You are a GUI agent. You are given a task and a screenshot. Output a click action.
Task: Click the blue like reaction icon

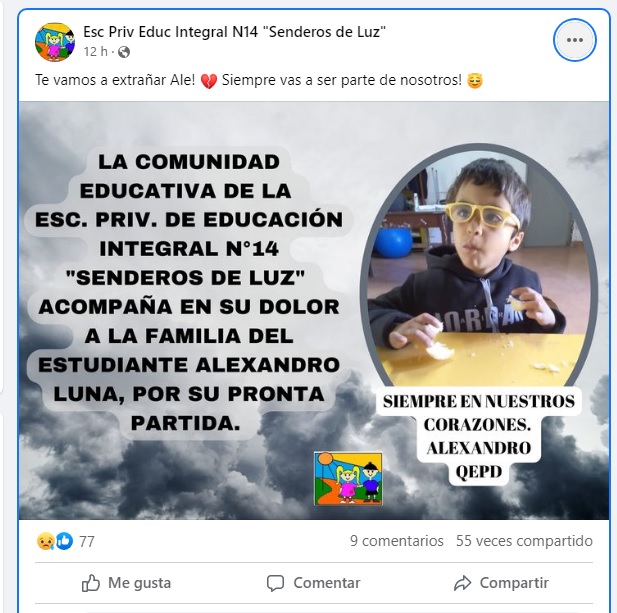pyautogui.click(x=64, y=541)
